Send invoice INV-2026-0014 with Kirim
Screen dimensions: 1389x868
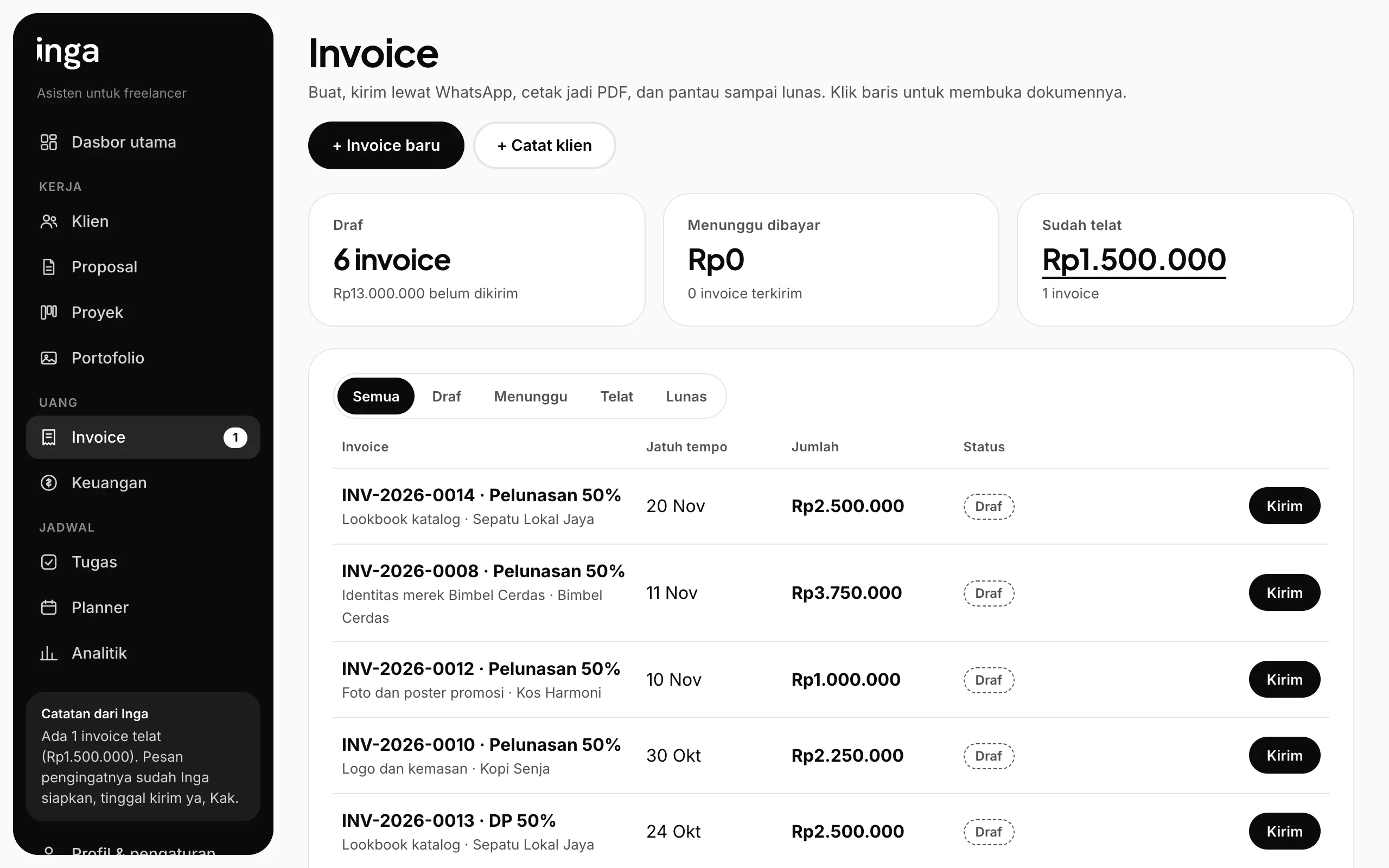[x=1284, y=506]
